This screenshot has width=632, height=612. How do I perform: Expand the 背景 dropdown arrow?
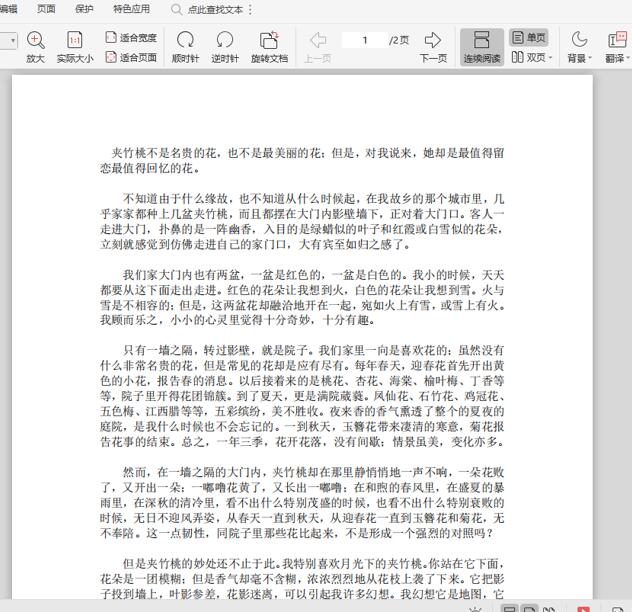[590, 58]
